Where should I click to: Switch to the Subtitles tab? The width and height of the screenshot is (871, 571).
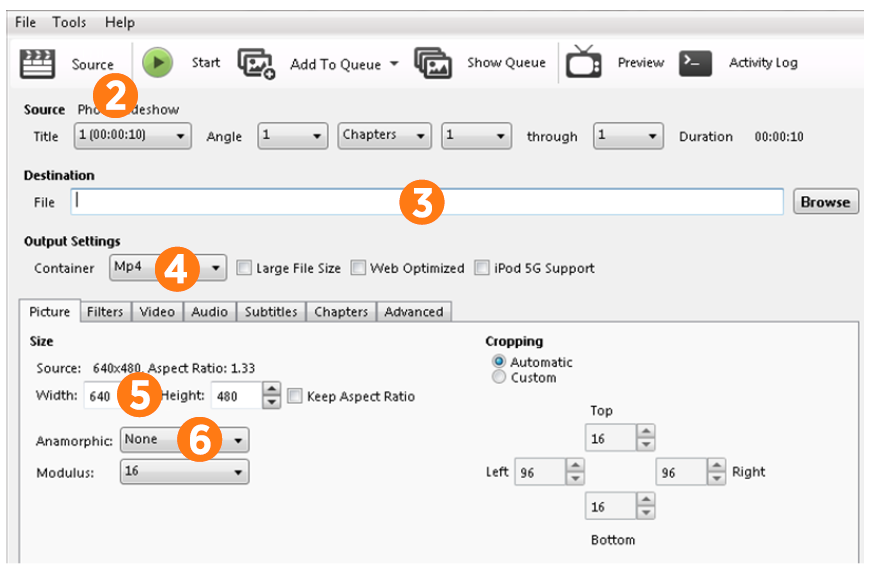coord(271,312)
